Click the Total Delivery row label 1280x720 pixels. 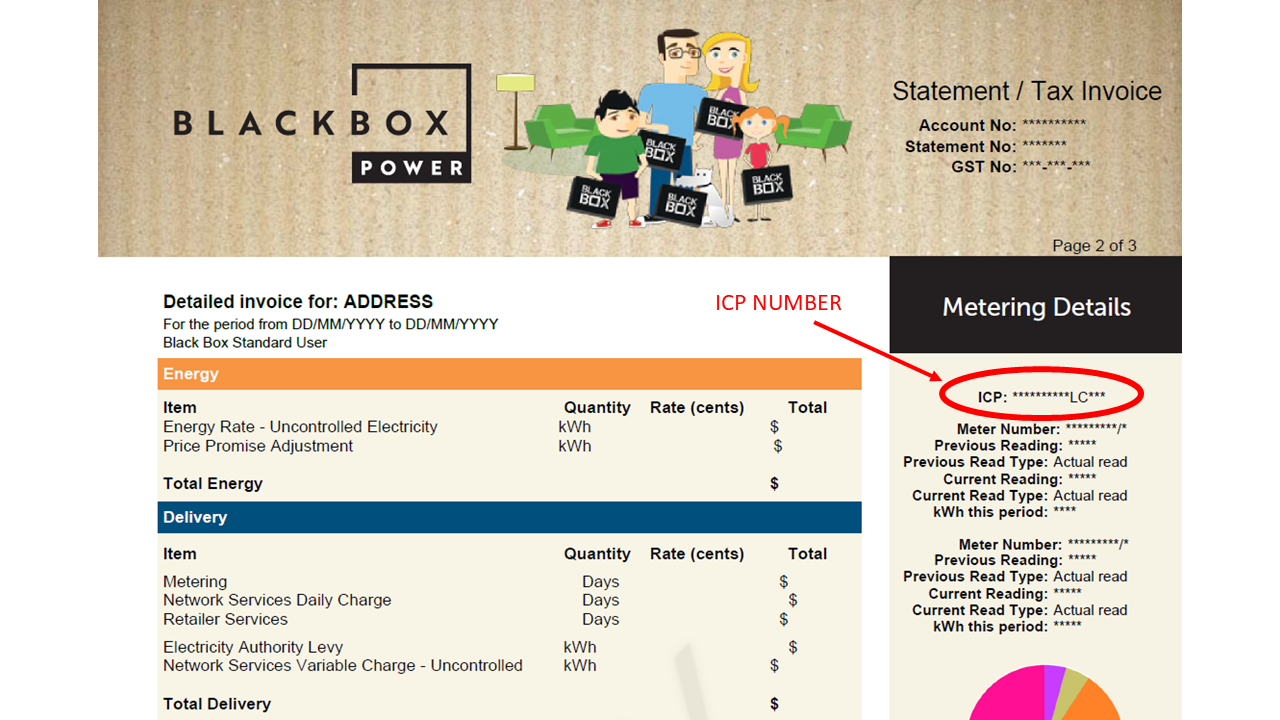[x=217, y=704]
